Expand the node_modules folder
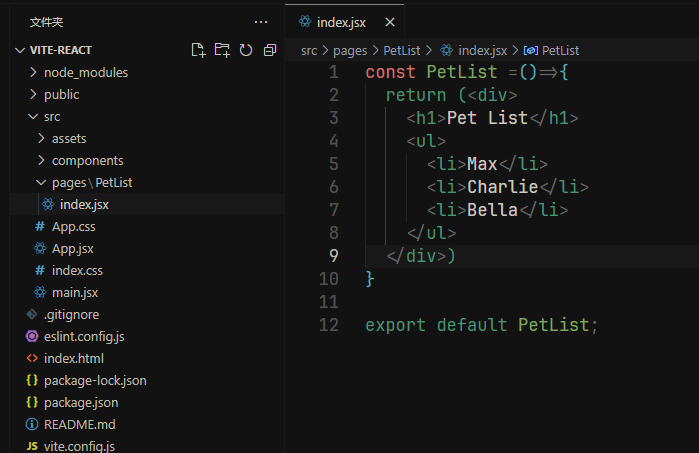 tap(85, 72)
